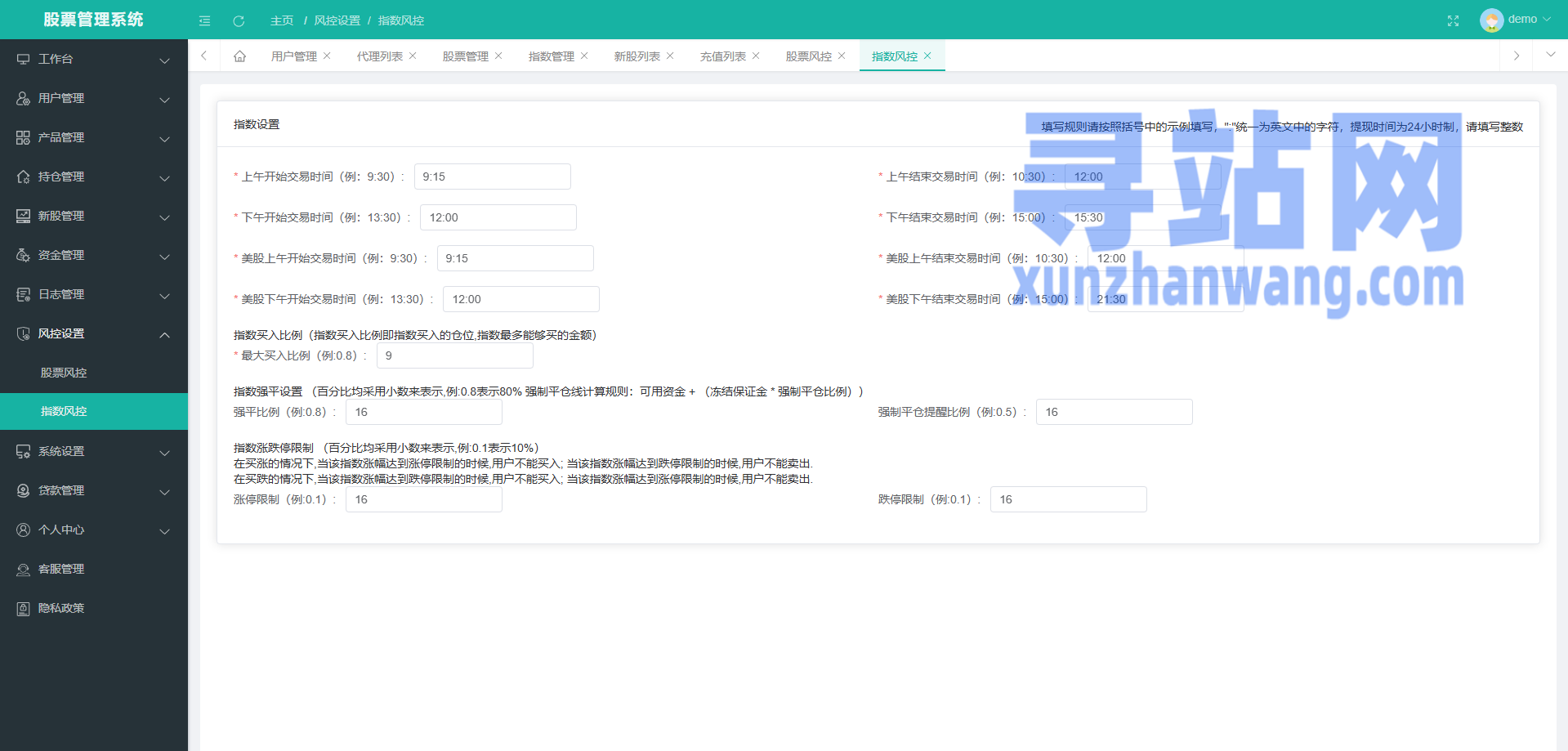
Task: Click the sidebar collapse menu icon
Action: (204, 20)
